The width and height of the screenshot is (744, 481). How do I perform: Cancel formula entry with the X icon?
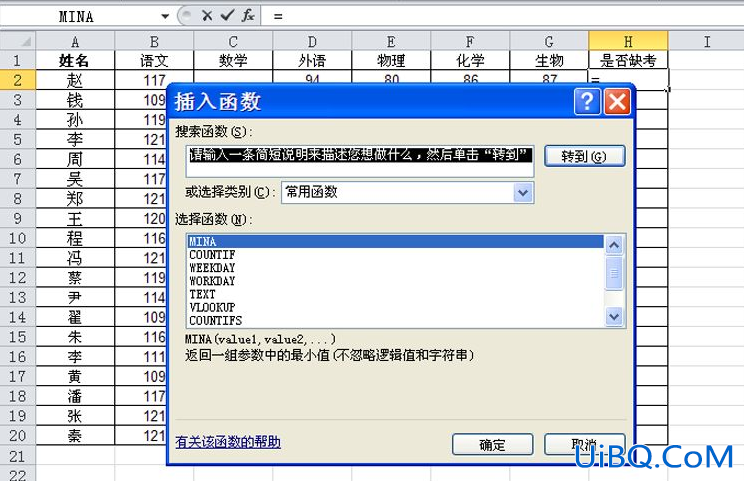[207, 16]
